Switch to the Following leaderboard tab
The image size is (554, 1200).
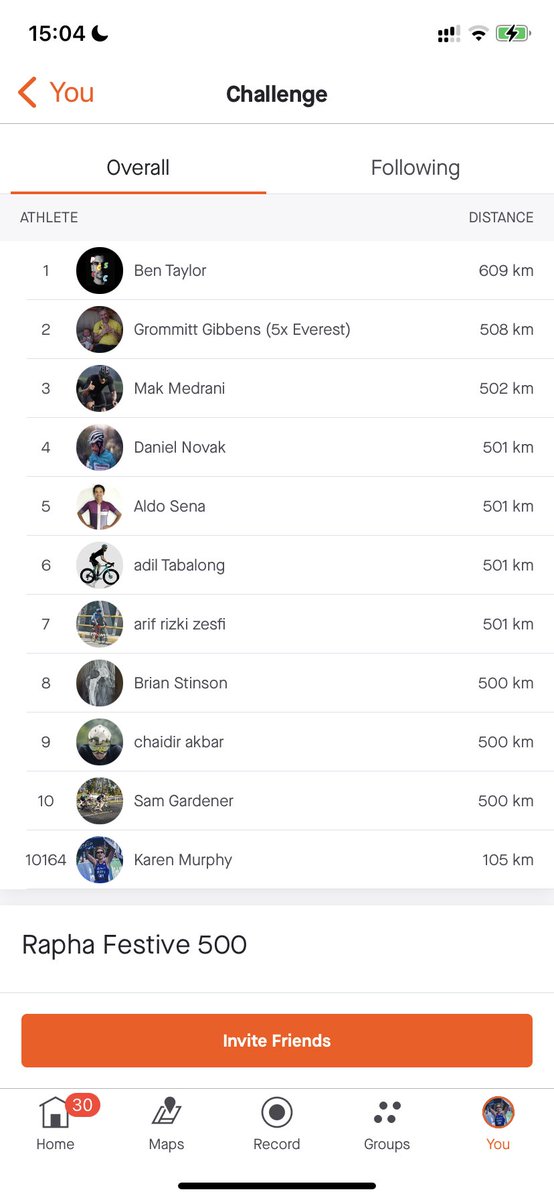coord(415,168)
